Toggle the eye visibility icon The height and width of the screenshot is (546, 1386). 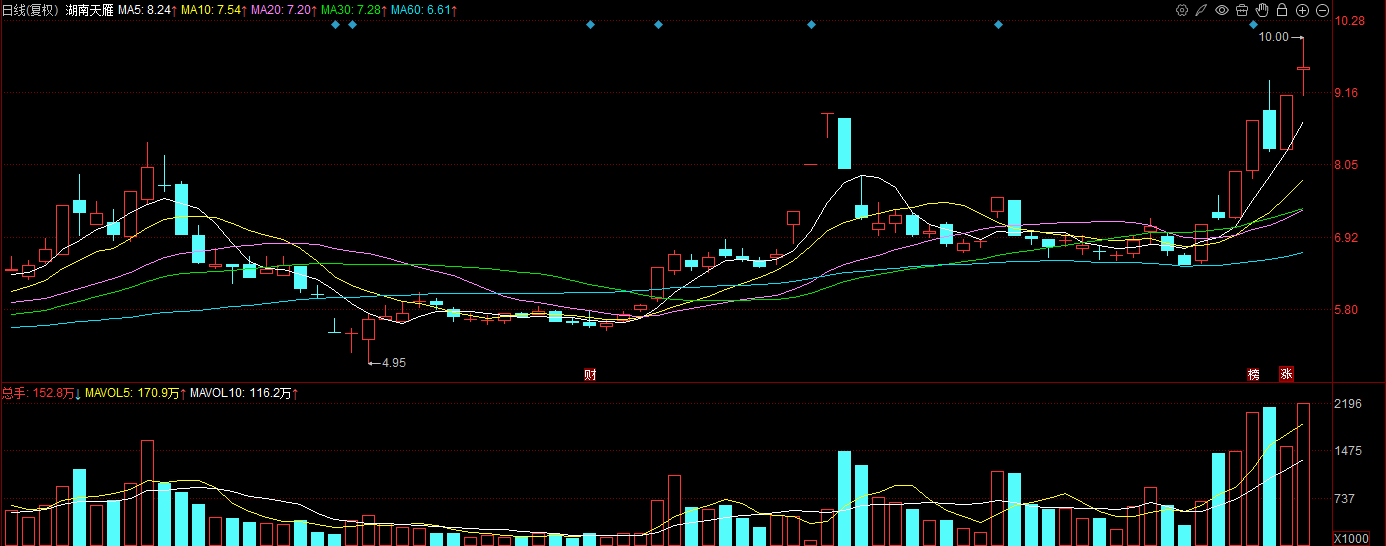coord(1222,10)
